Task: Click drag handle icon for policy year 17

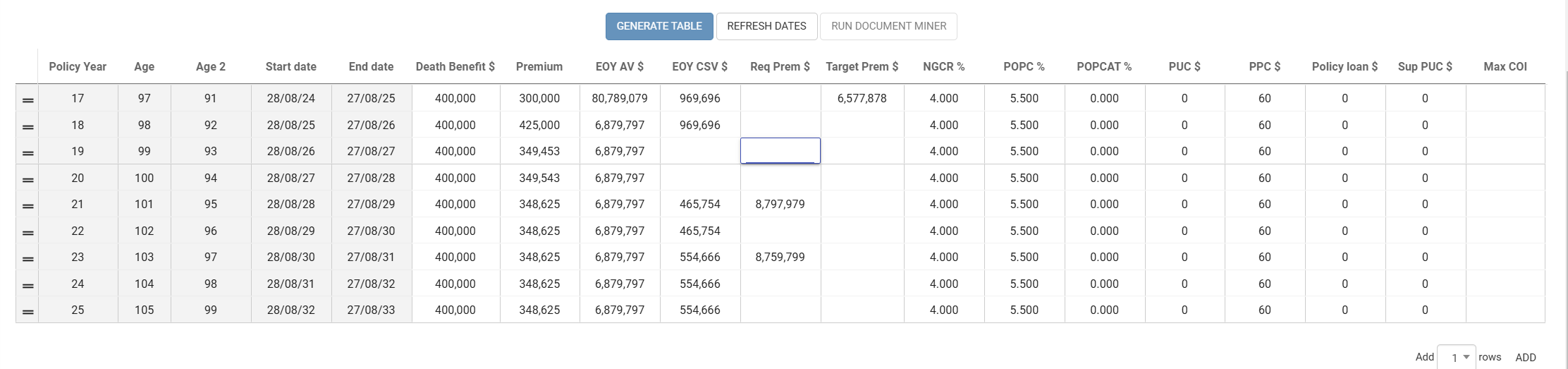Action: click(27, 100)
